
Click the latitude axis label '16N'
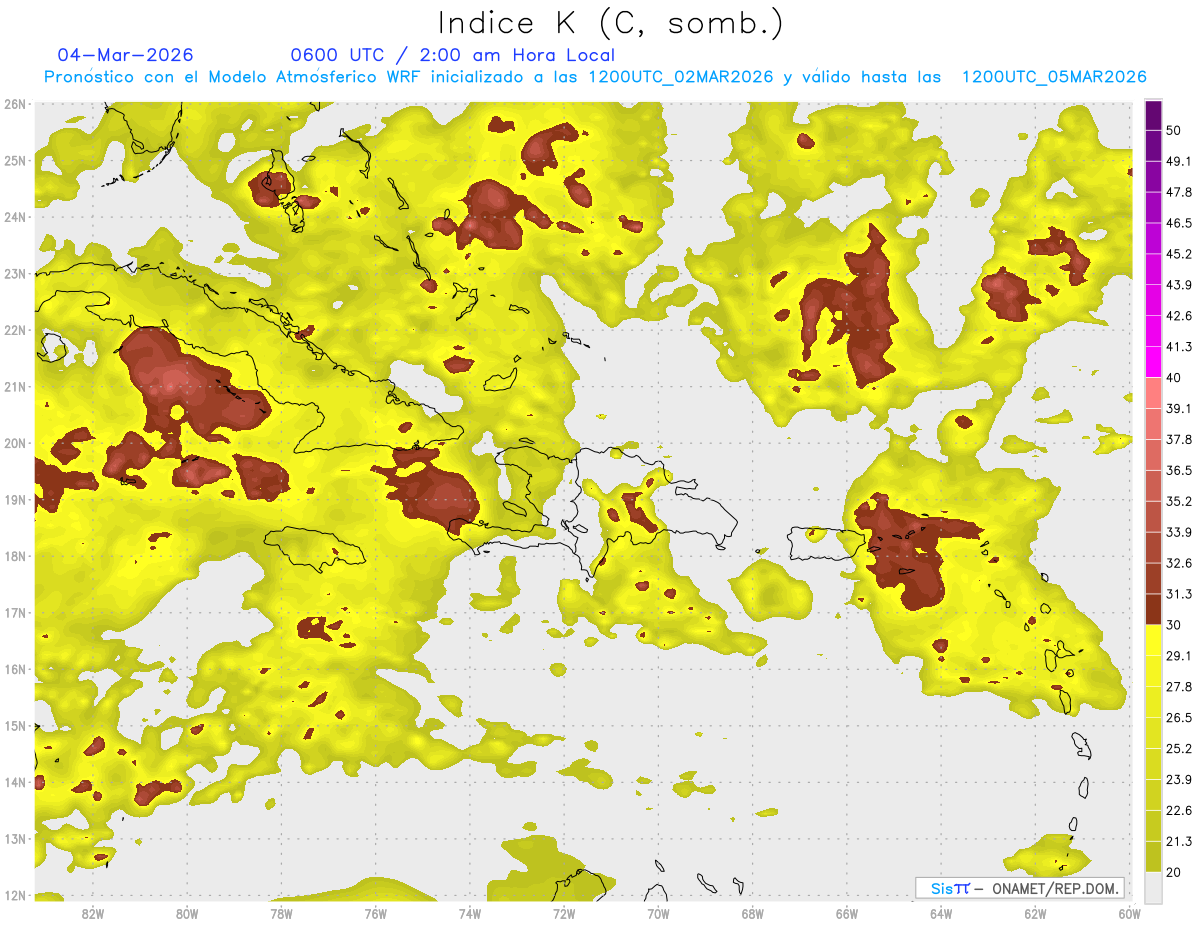(15, 669)
